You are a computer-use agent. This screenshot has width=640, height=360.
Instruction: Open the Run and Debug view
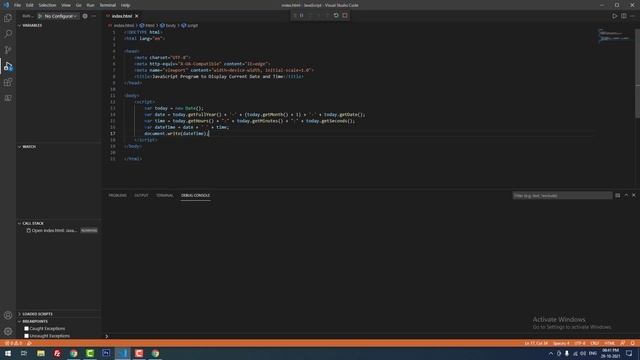(8, 66)
